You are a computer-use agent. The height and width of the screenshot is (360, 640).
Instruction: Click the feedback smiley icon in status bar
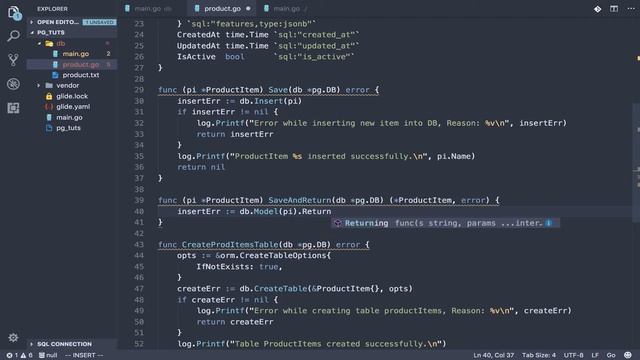(x=628, y=355)
